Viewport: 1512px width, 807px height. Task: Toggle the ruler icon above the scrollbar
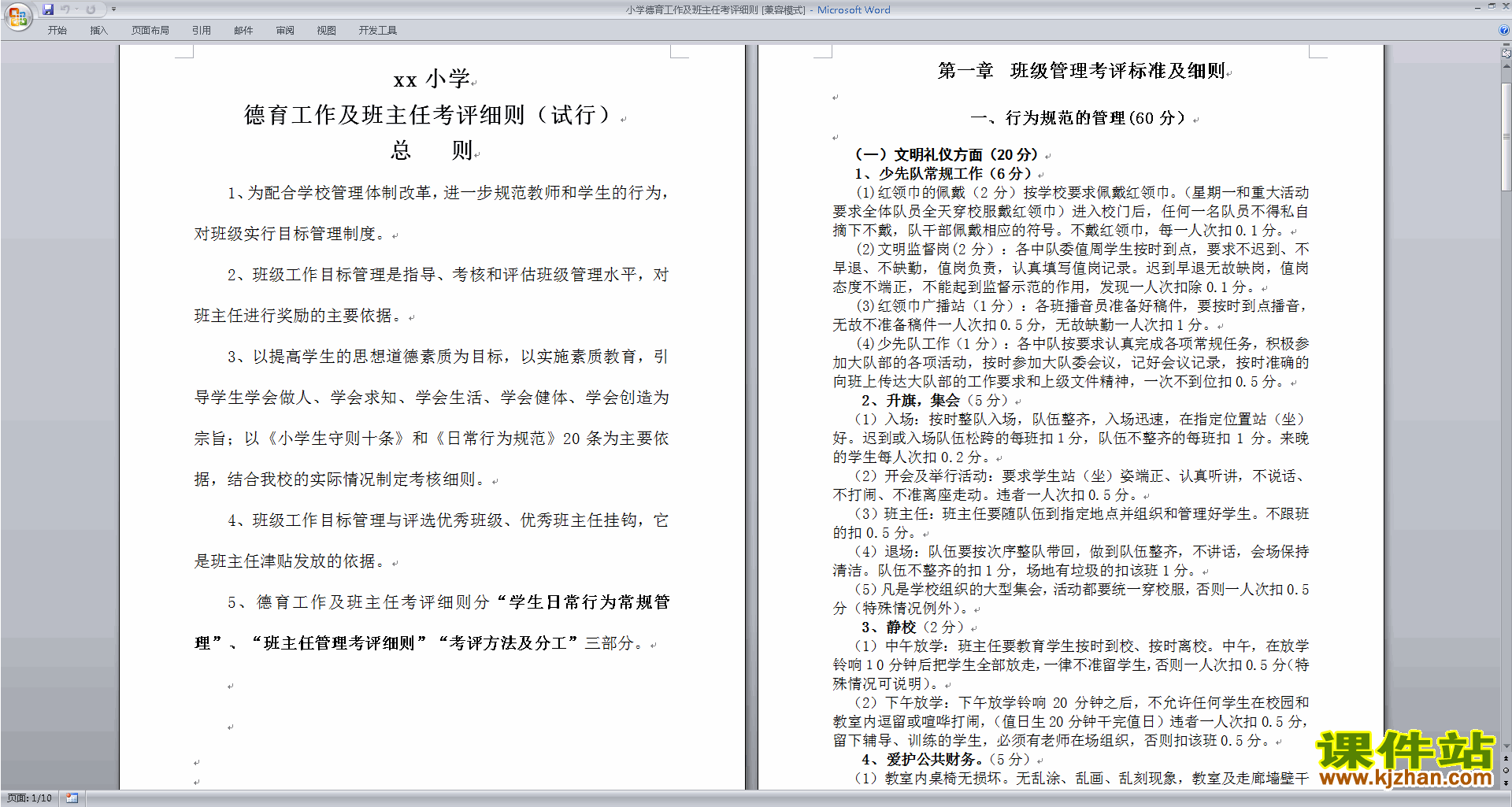(x=1506, y=54)
